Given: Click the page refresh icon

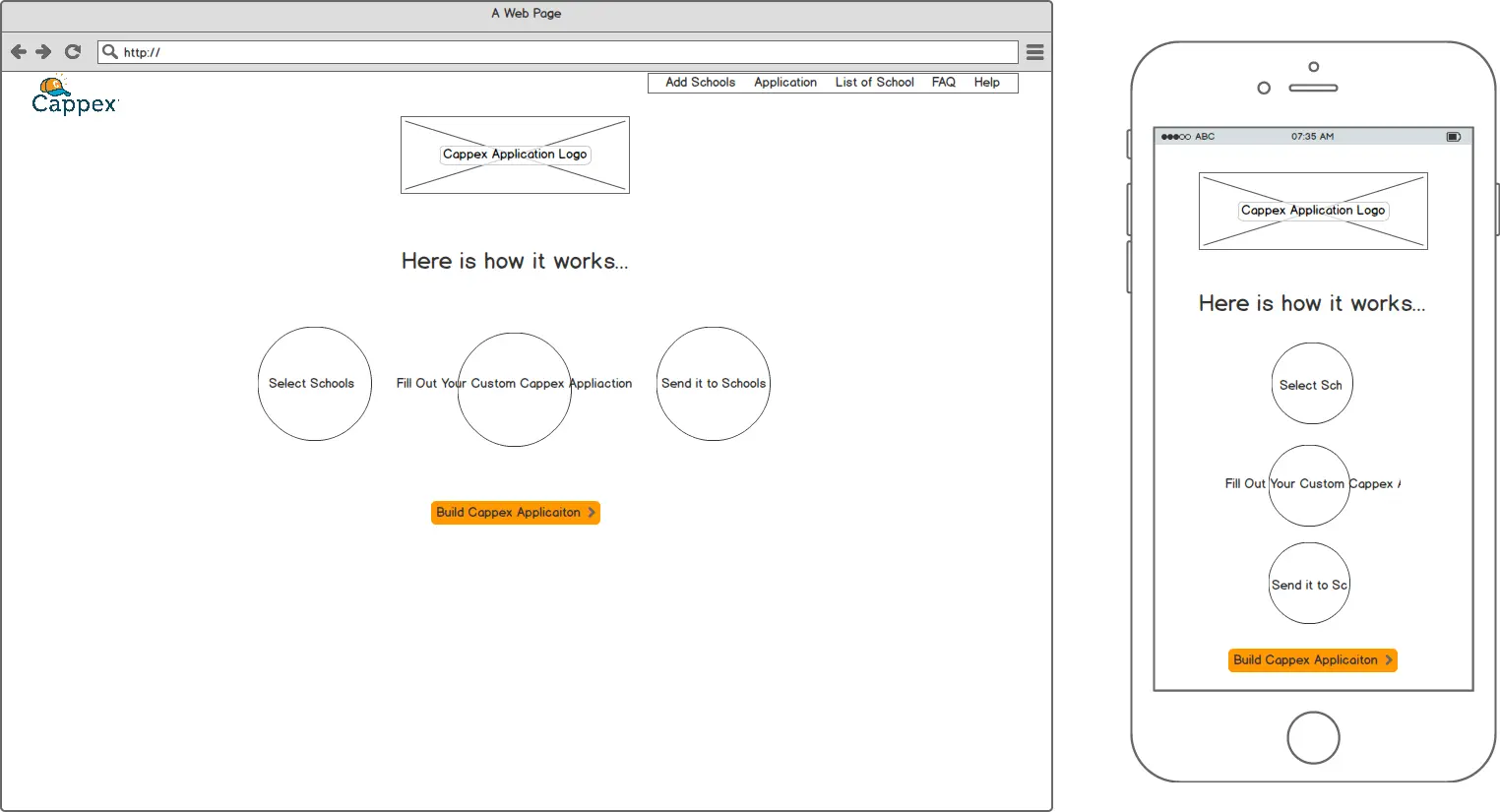Looking at the screenshot, I should [x=72, y=51].
